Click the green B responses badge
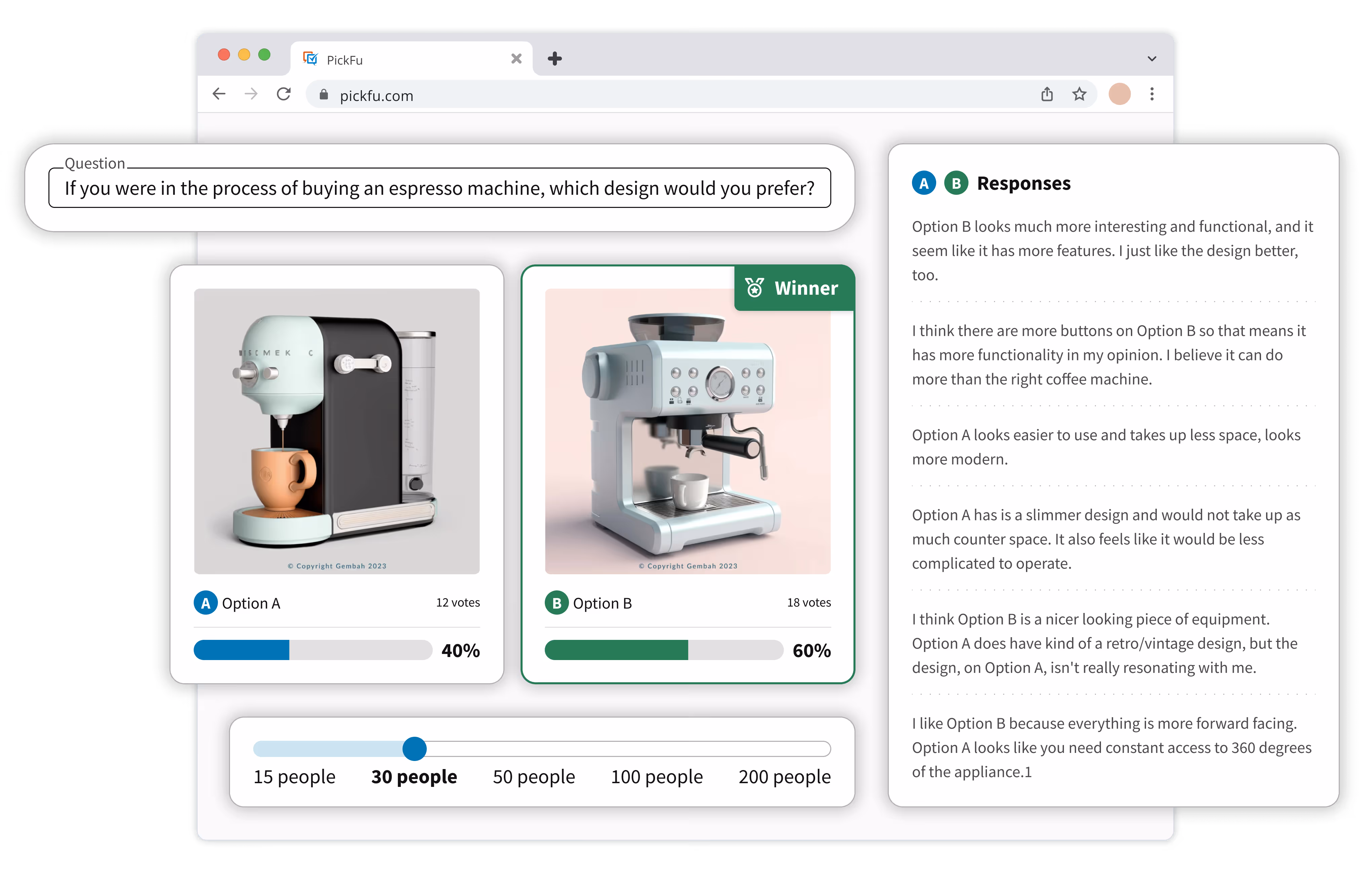 (x=956, y=184)
